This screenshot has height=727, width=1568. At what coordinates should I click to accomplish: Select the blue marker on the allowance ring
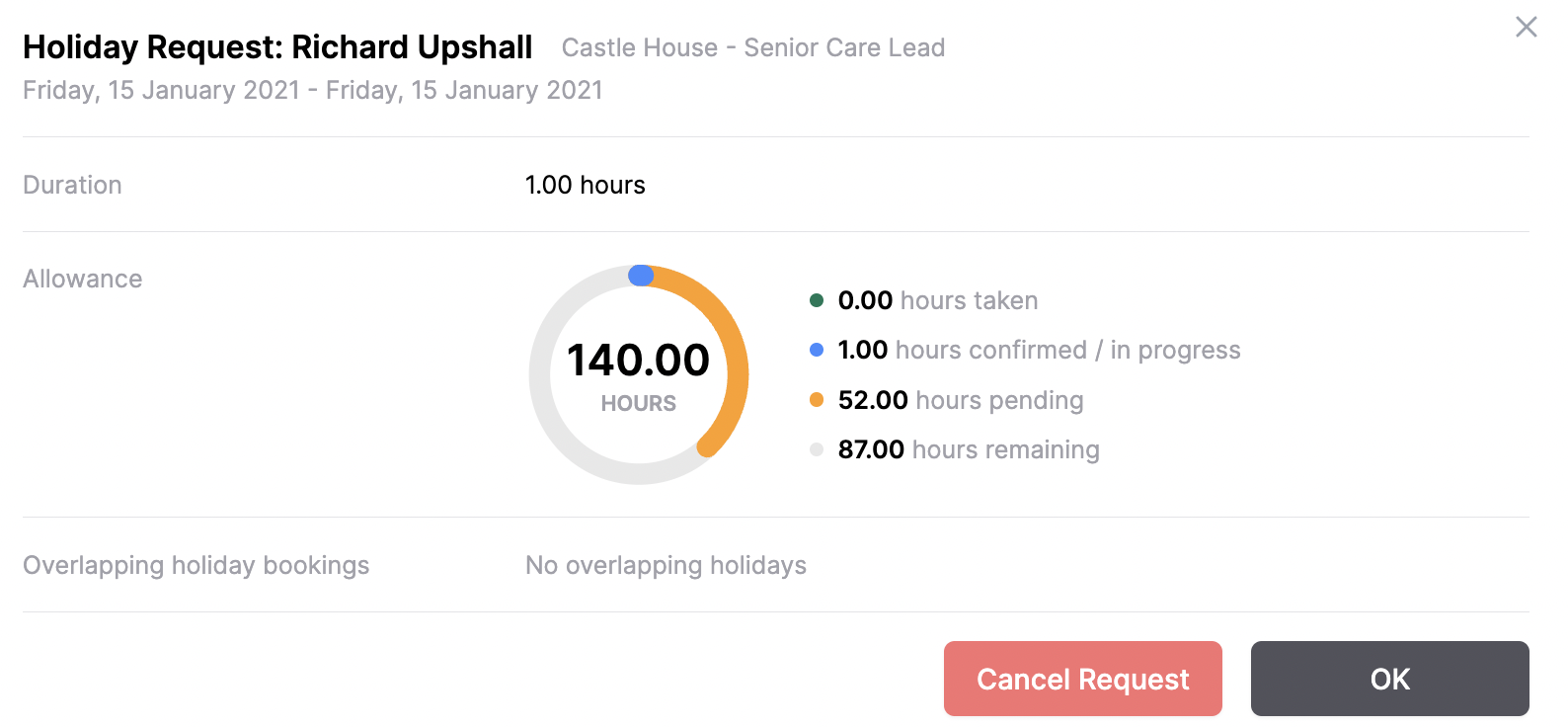click(x=639, y=275)
